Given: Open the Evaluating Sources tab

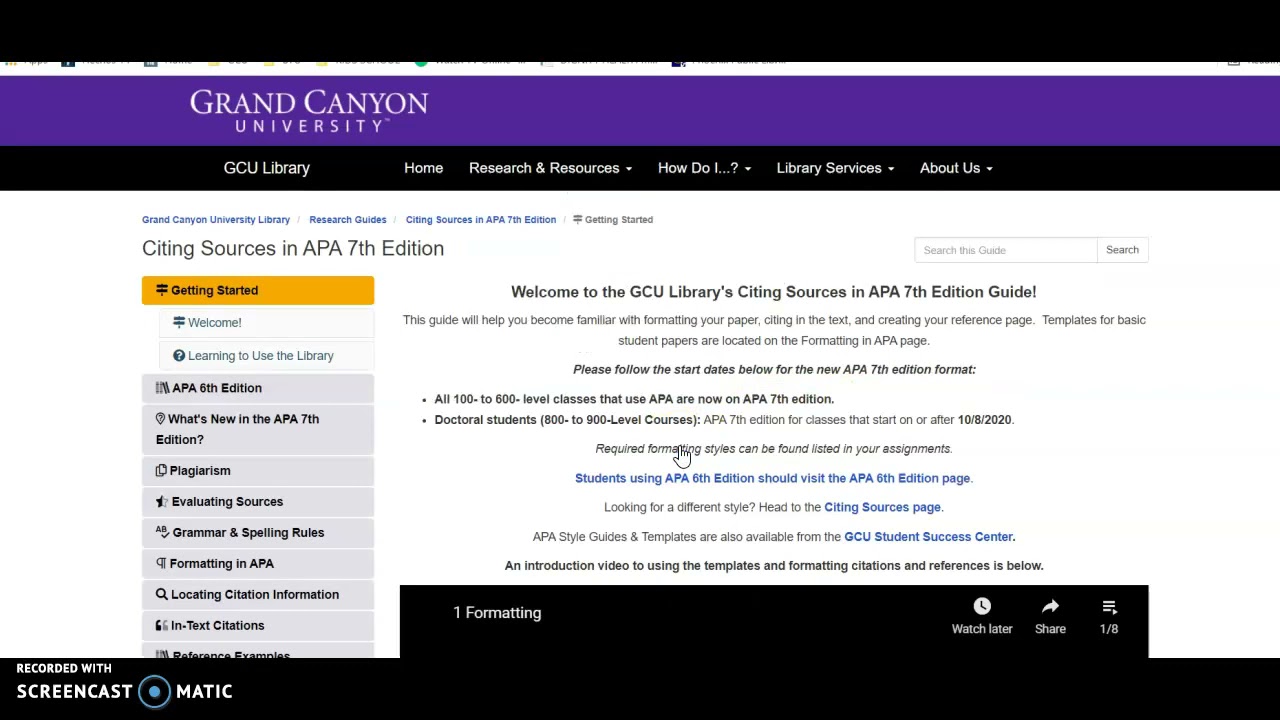Looking at the screenshot, I should pos(258,501).
